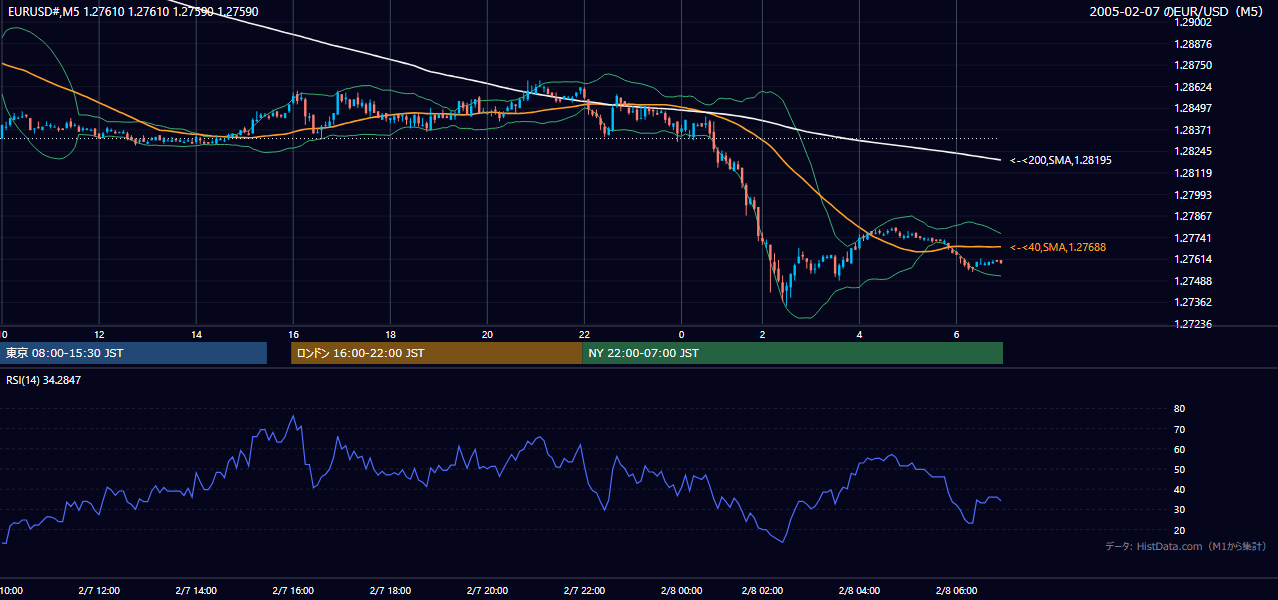
Task: Click the 2/8 04:00 date label
Action: point(859,591)
